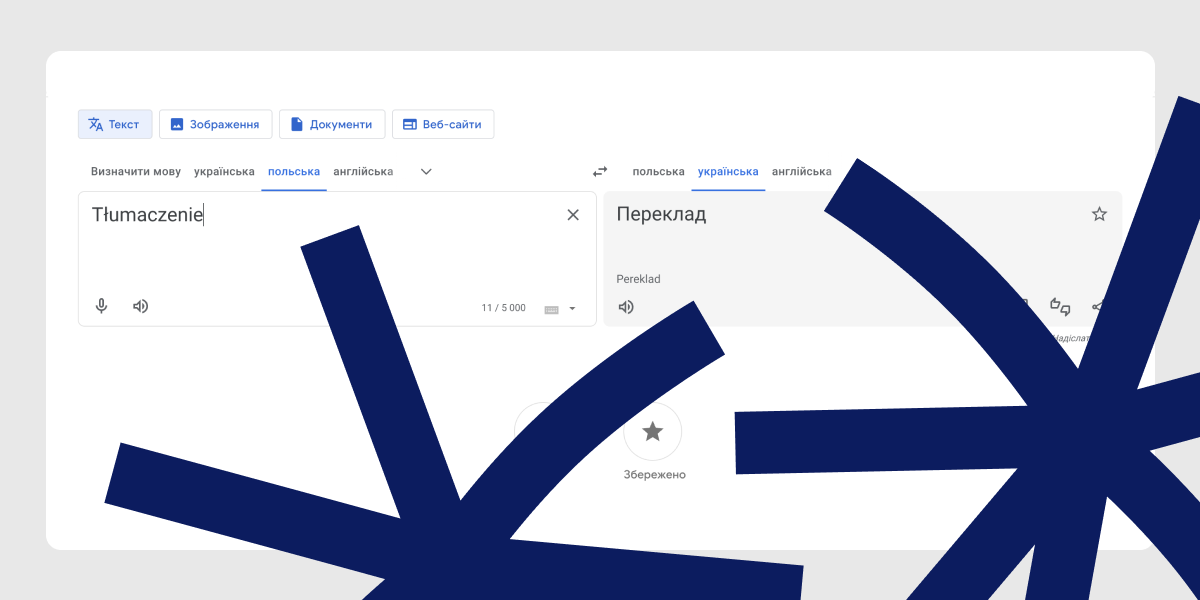The width and height of the screenshot is (1200, 600).
Task: Listen to the source text pronunciation
Action: pyautogui.click(x=141, y=307)
